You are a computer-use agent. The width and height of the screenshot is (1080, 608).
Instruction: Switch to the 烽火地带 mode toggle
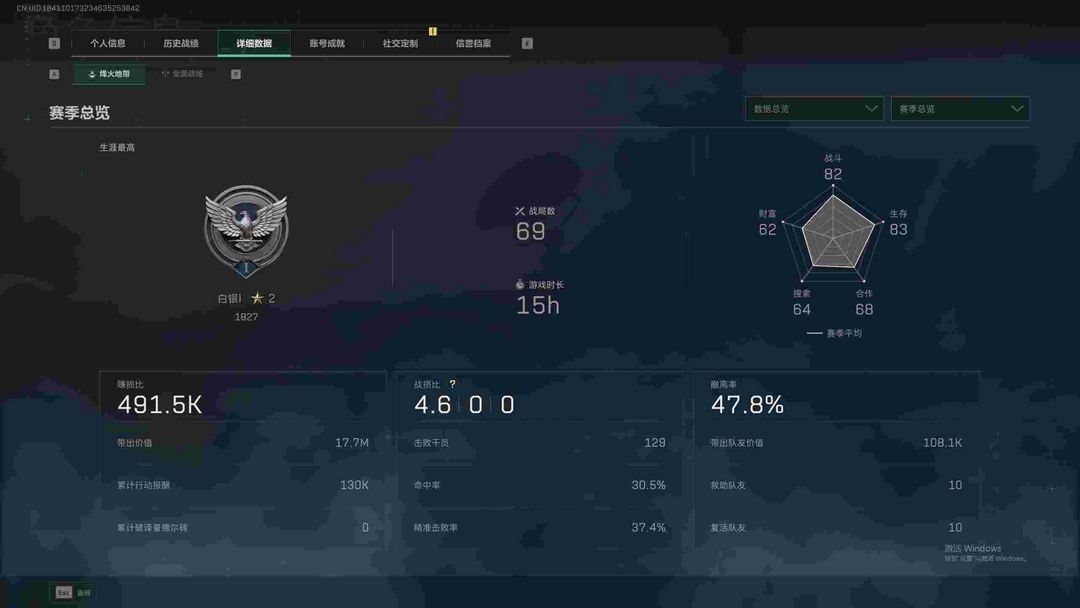coord(109,74)
